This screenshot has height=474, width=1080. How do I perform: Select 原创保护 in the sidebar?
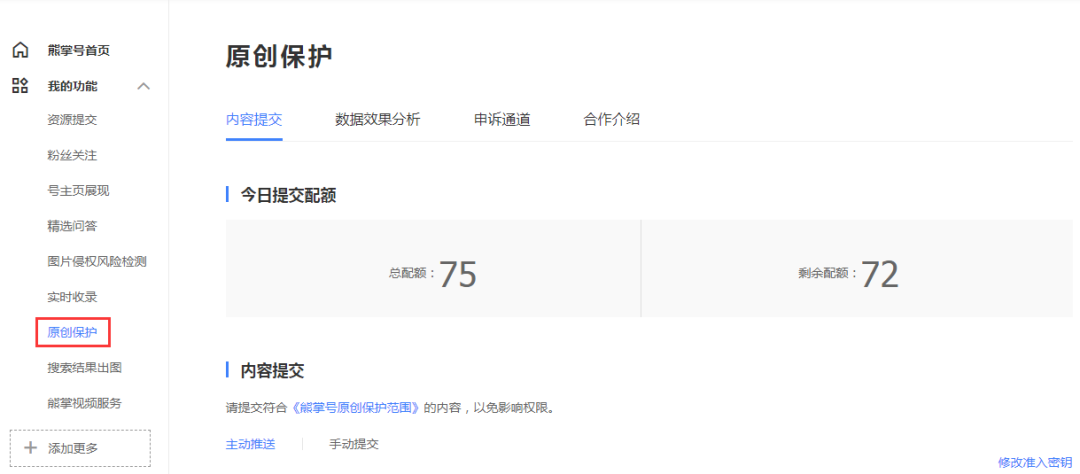(72, 332)
